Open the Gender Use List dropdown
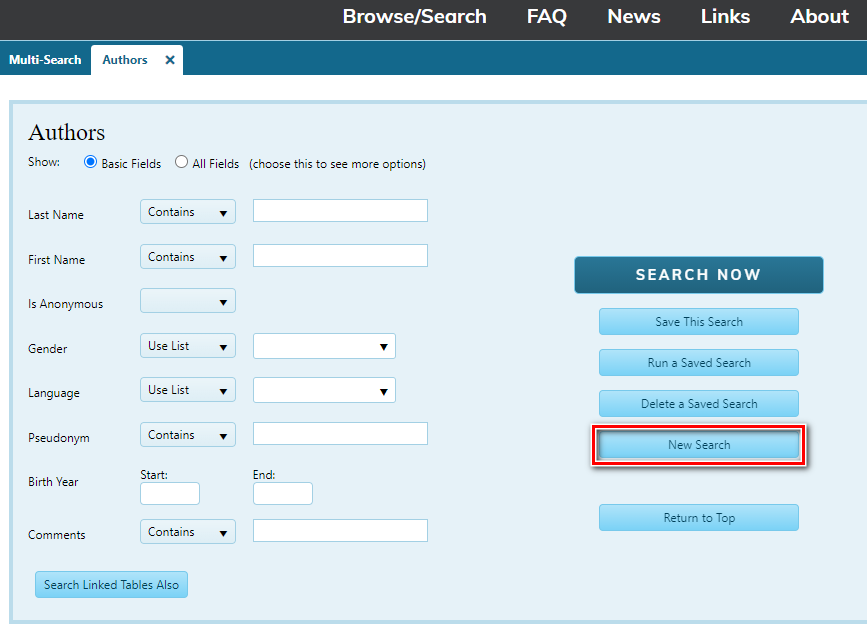The width and height of the screenshot is (867, 632). (x=188, y=346)
